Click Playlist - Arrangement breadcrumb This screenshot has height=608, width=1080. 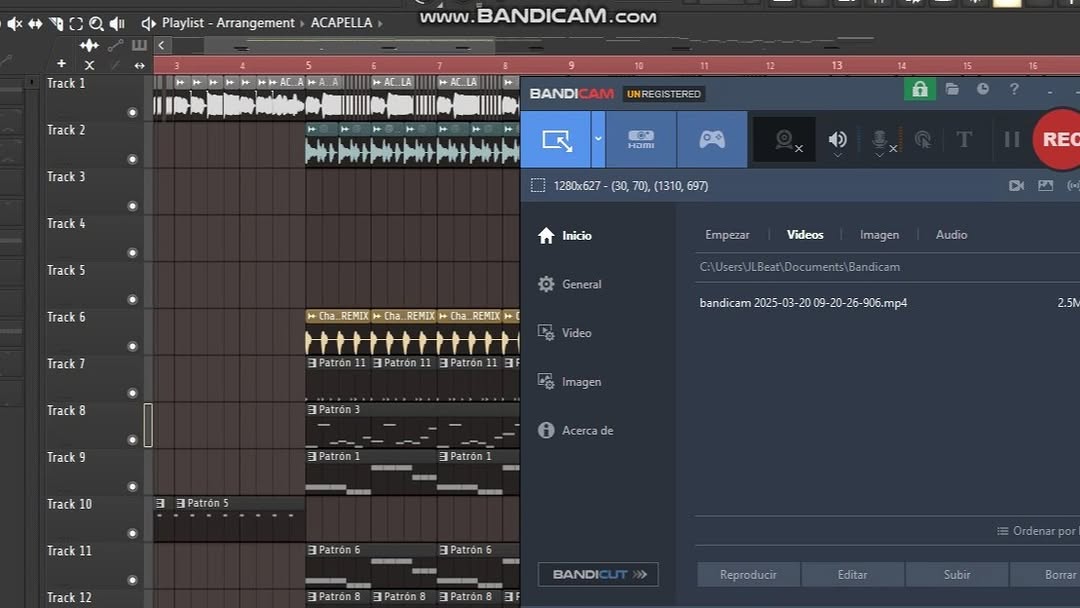click(228, 23)
